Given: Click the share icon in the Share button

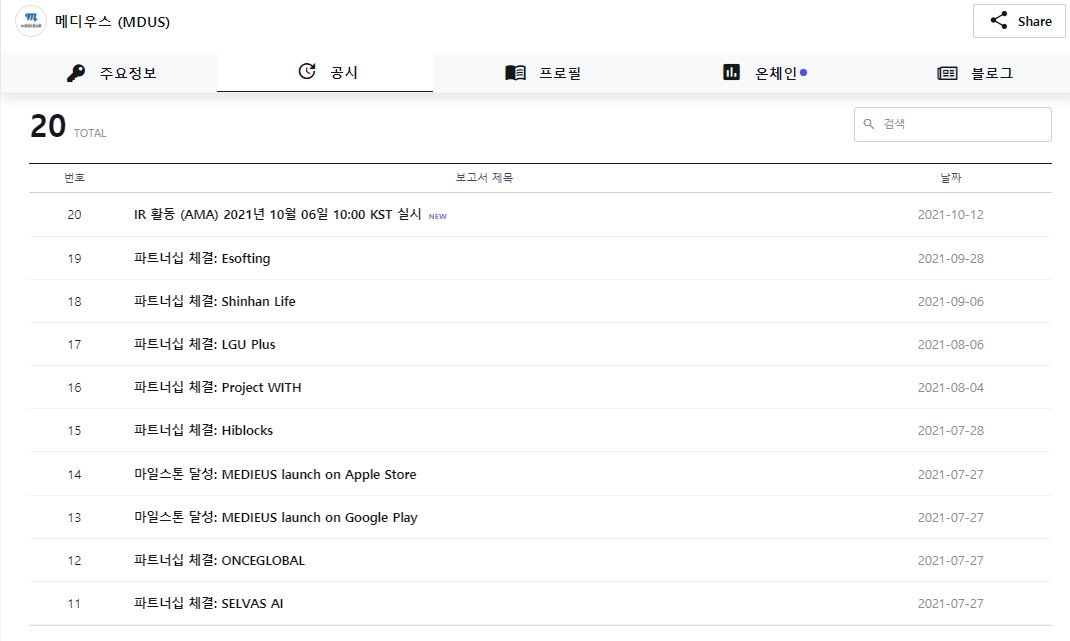Looking at the screenshot, I should pos(999,20).
